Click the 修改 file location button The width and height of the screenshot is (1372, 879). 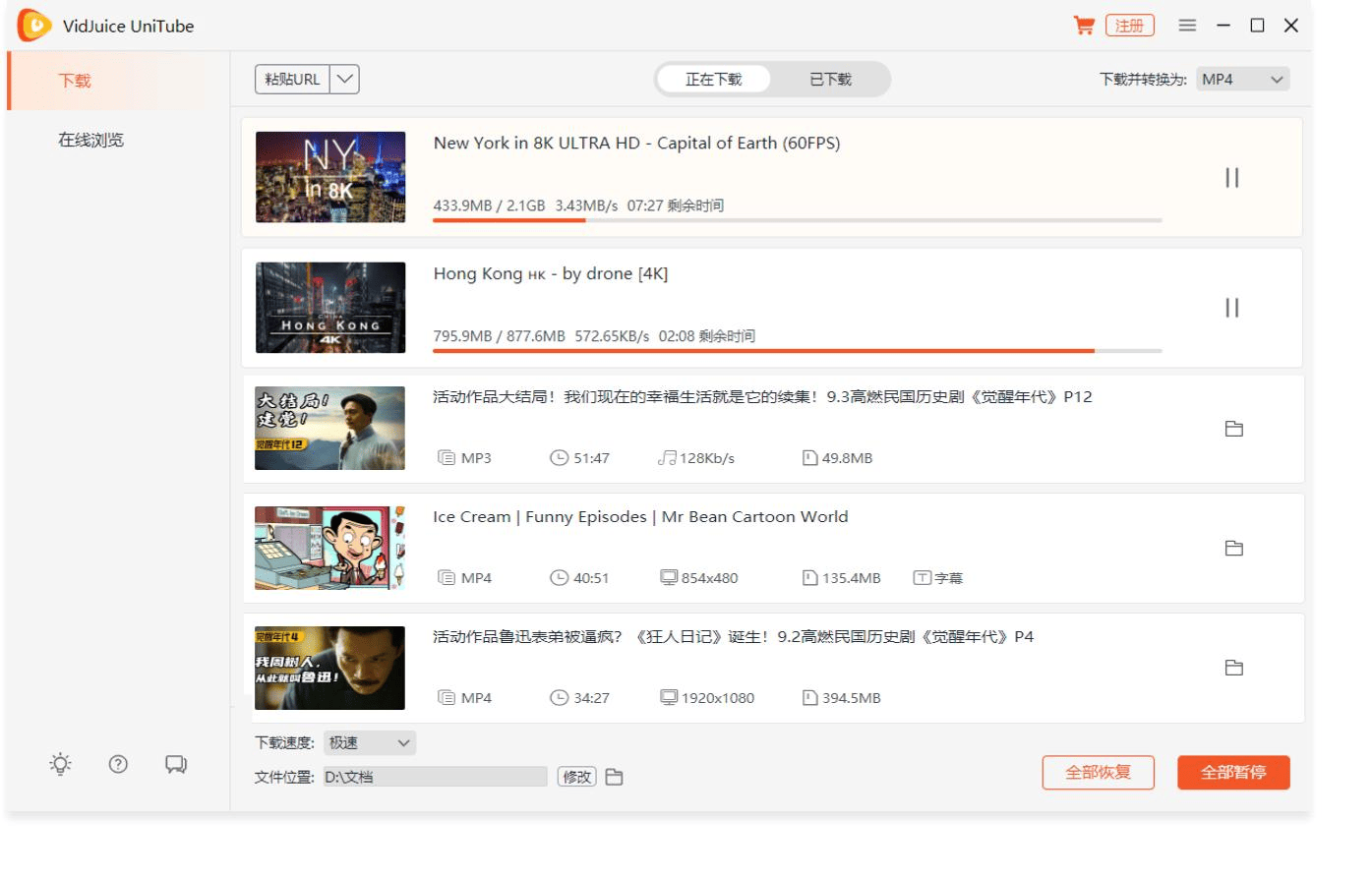(577, 777)
